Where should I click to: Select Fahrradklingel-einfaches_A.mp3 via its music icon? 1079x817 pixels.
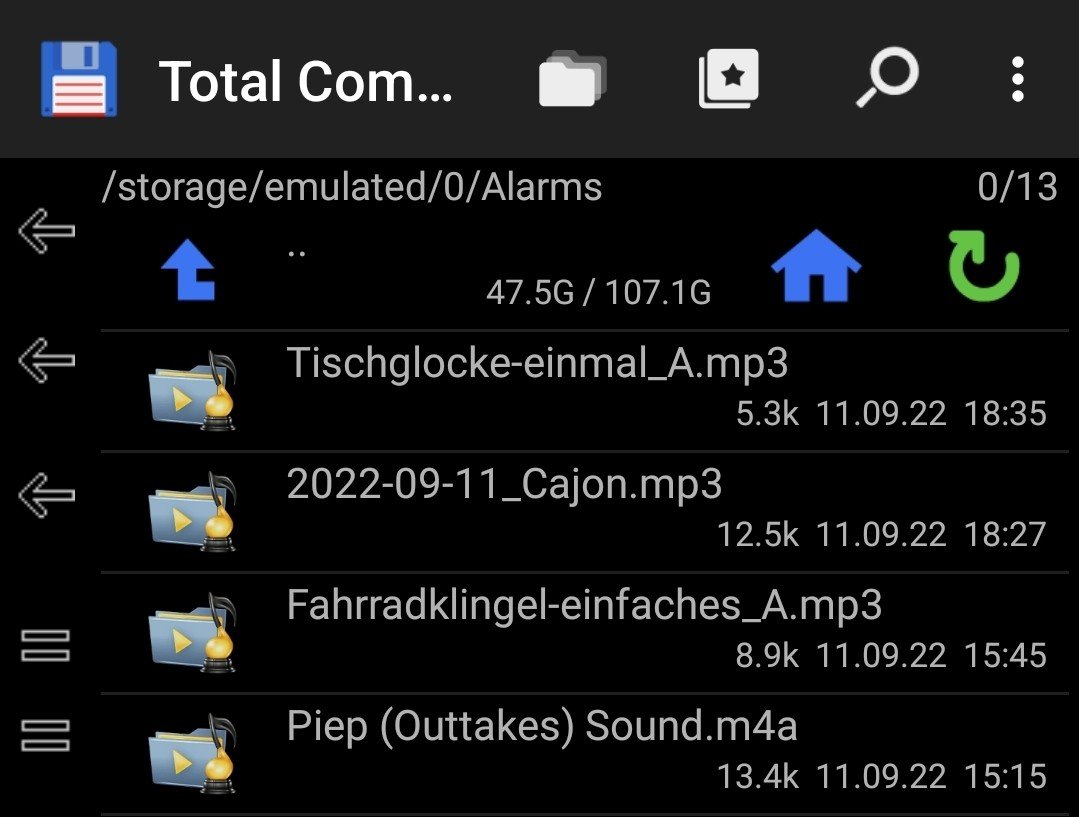(191, 633)
